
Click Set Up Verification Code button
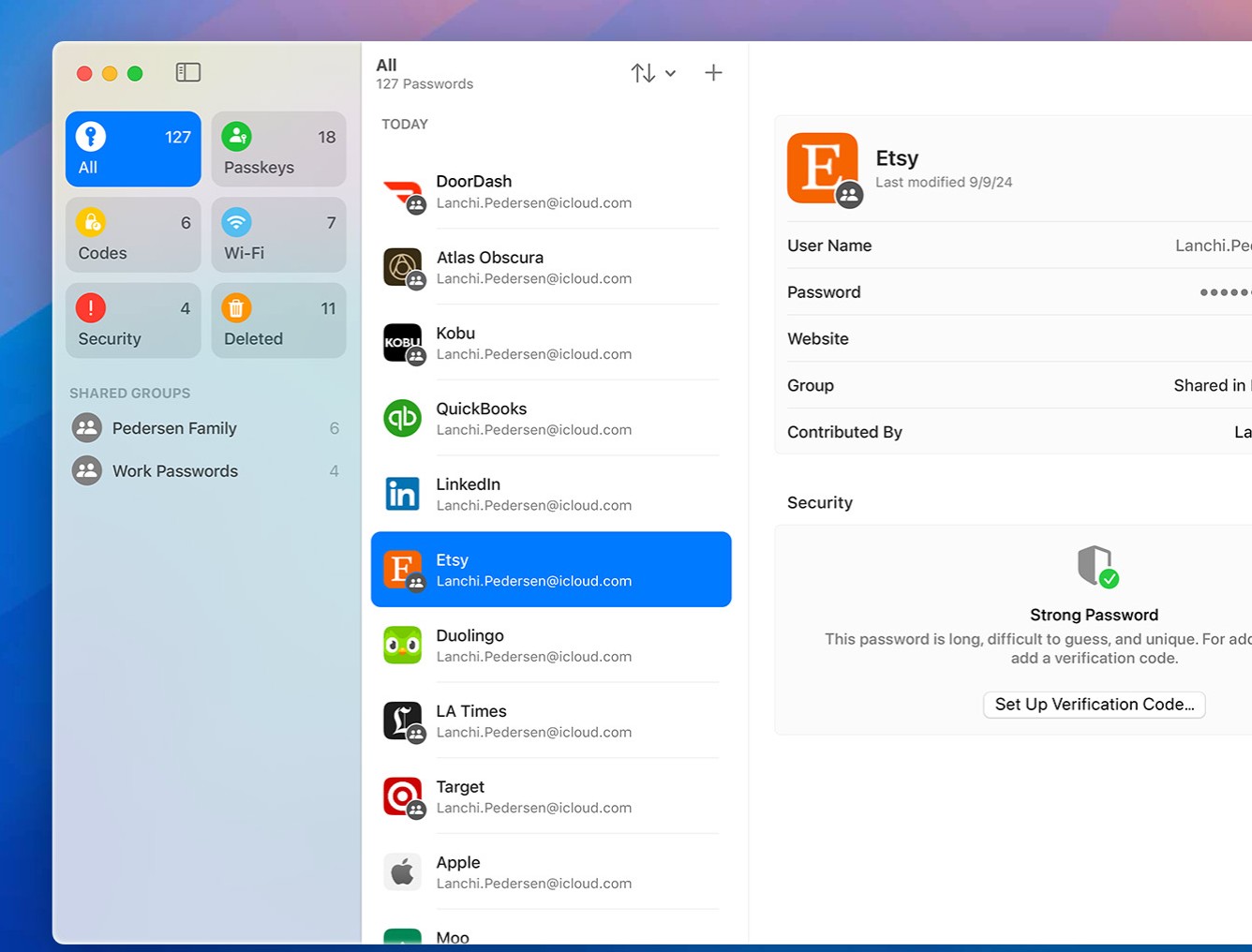(x=1094, y=705)
